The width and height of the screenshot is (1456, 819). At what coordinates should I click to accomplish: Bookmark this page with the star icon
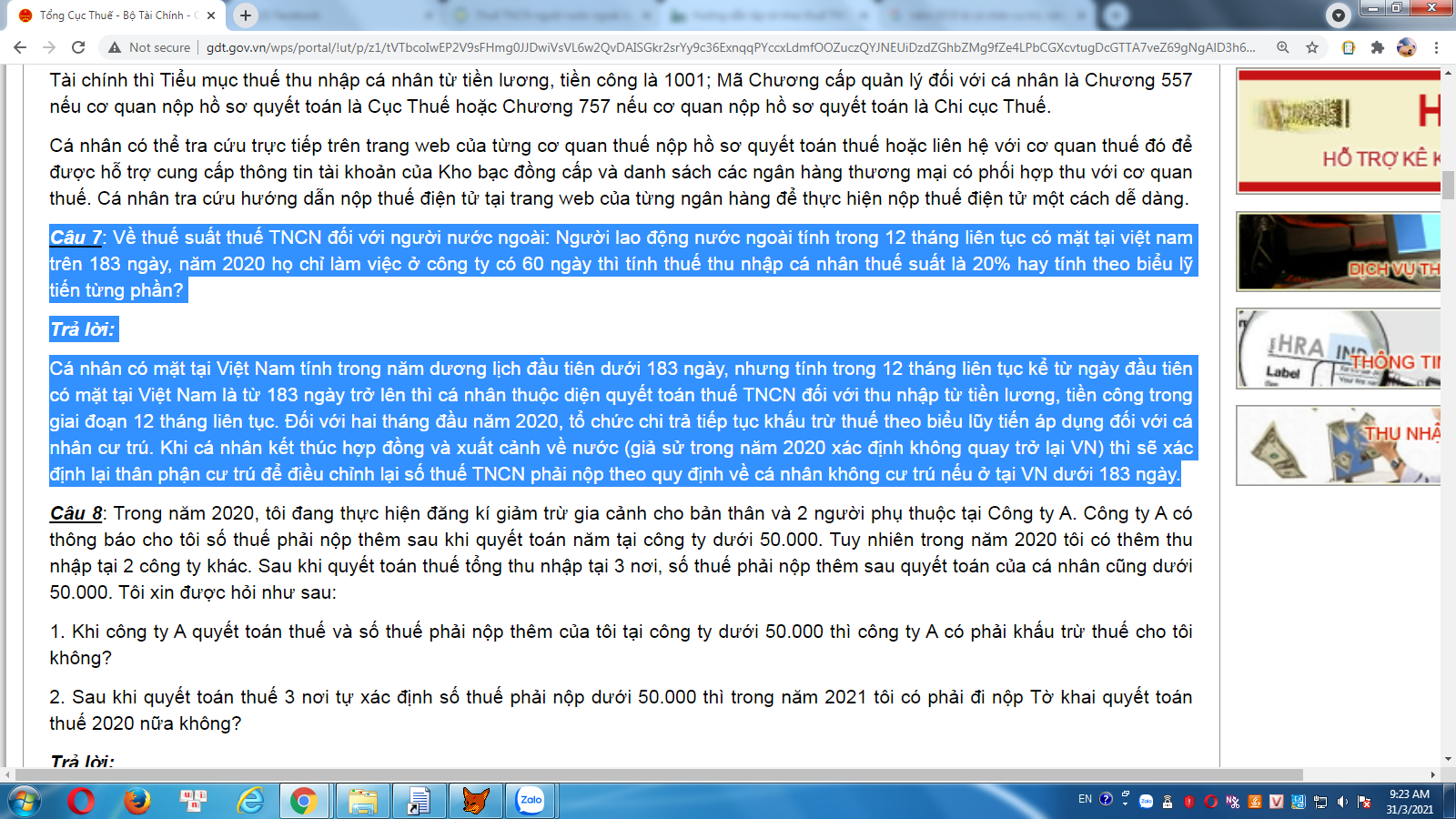click(1312, 47)
